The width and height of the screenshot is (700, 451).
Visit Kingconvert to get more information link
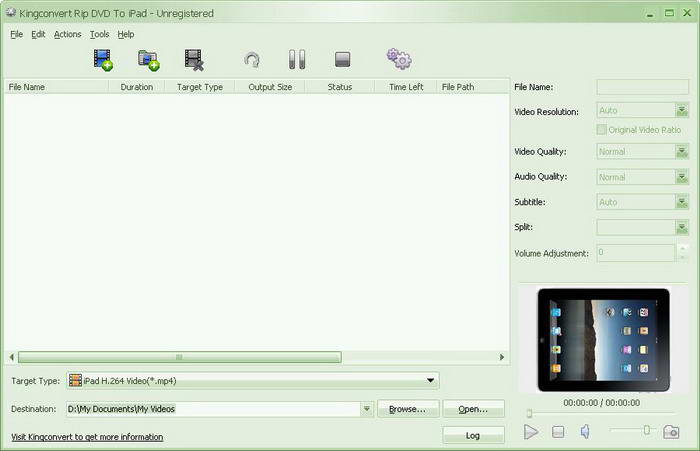pyautogui.click(x=87, y=437)
